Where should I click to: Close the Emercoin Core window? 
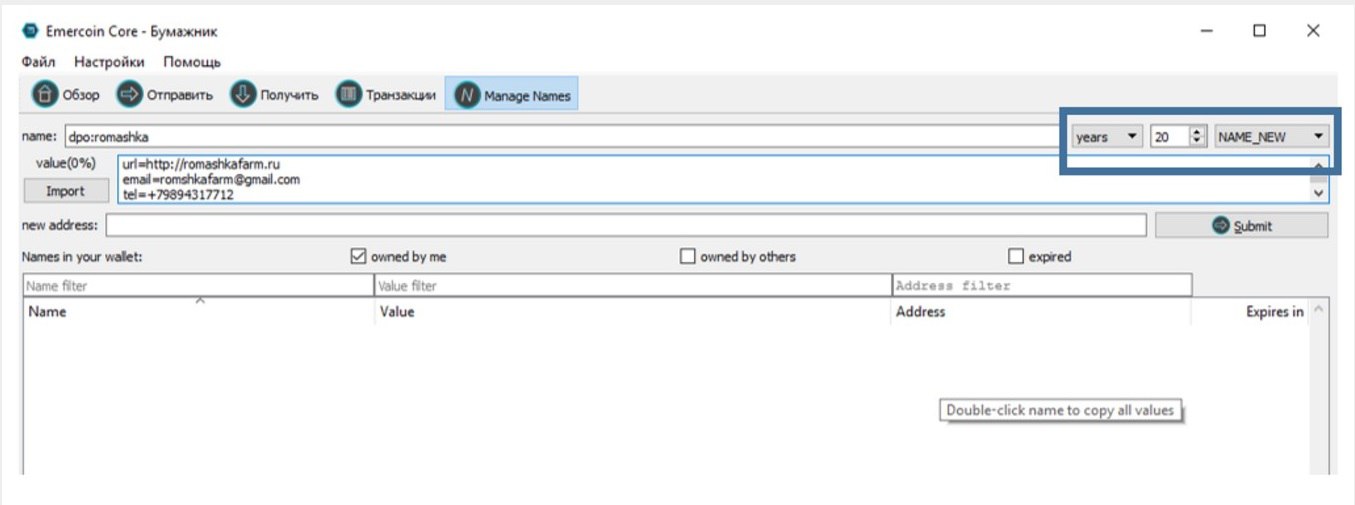1313,31
